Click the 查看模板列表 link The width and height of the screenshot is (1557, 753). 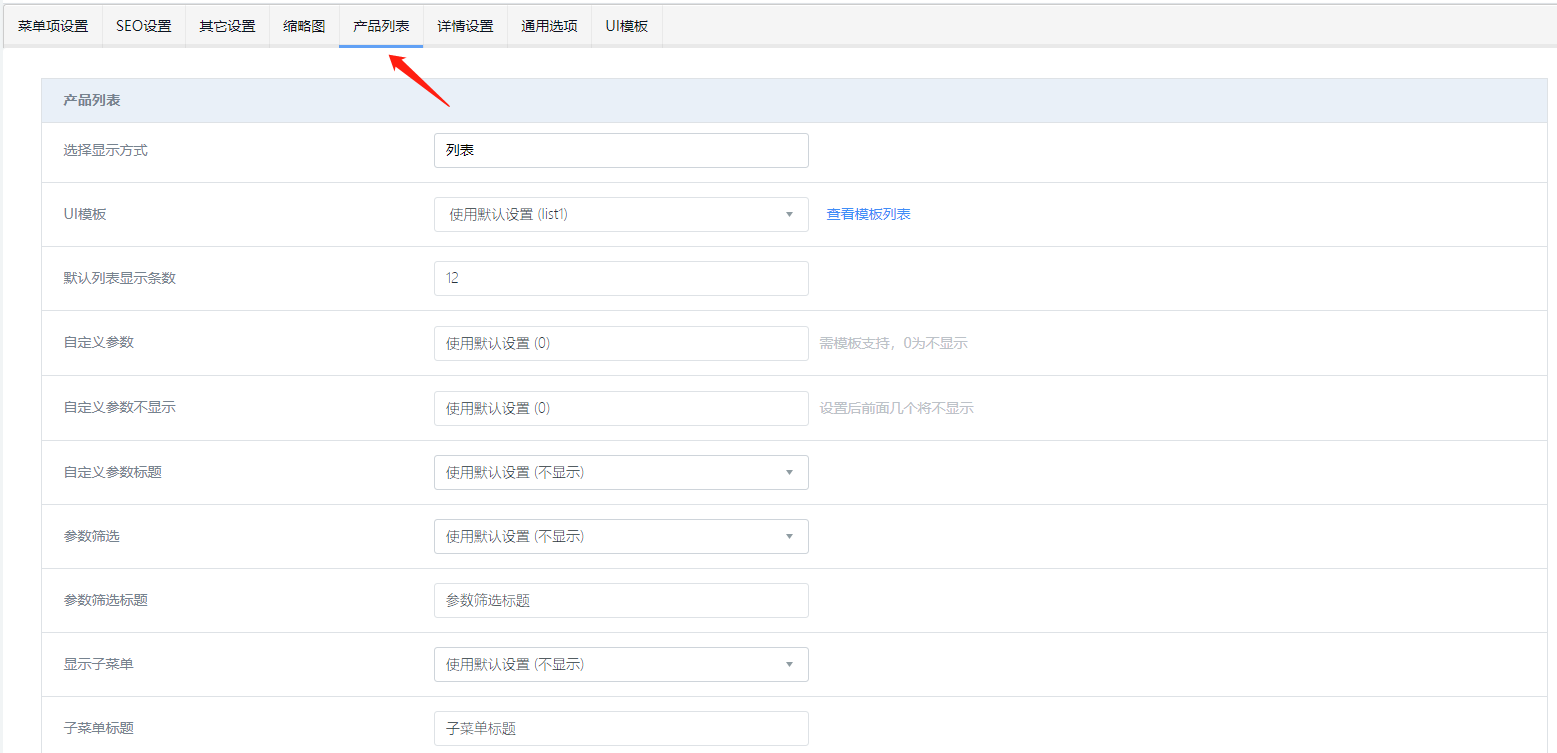pyautogui.click(x=868, y=214)
